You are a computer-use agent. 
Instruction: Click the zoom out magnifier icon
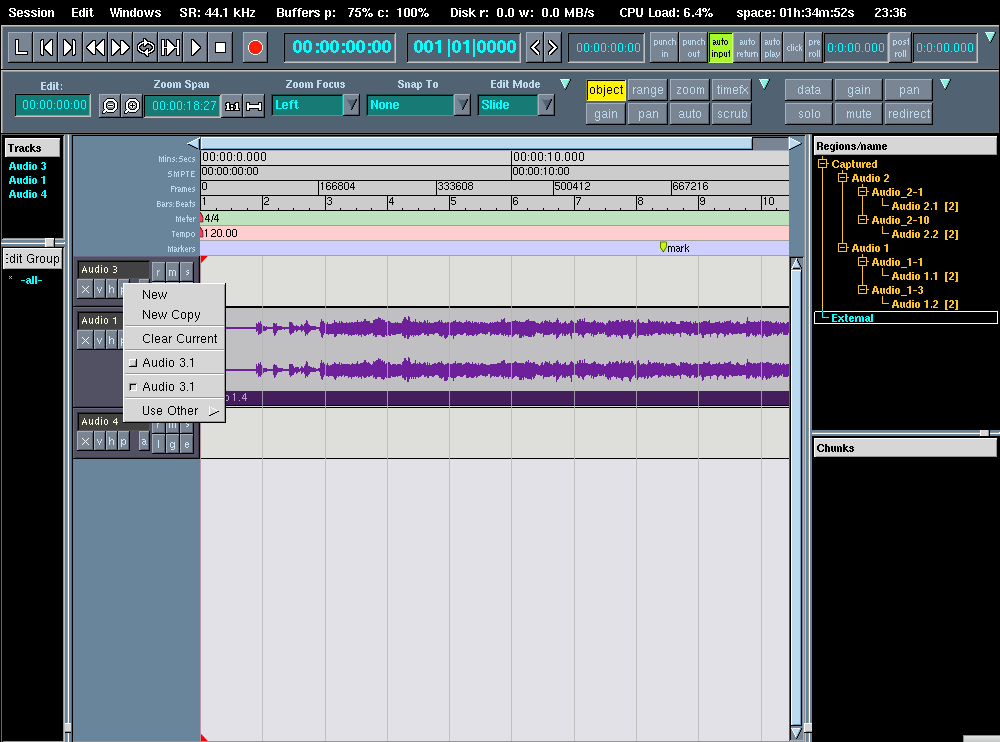tap(109, 105)
